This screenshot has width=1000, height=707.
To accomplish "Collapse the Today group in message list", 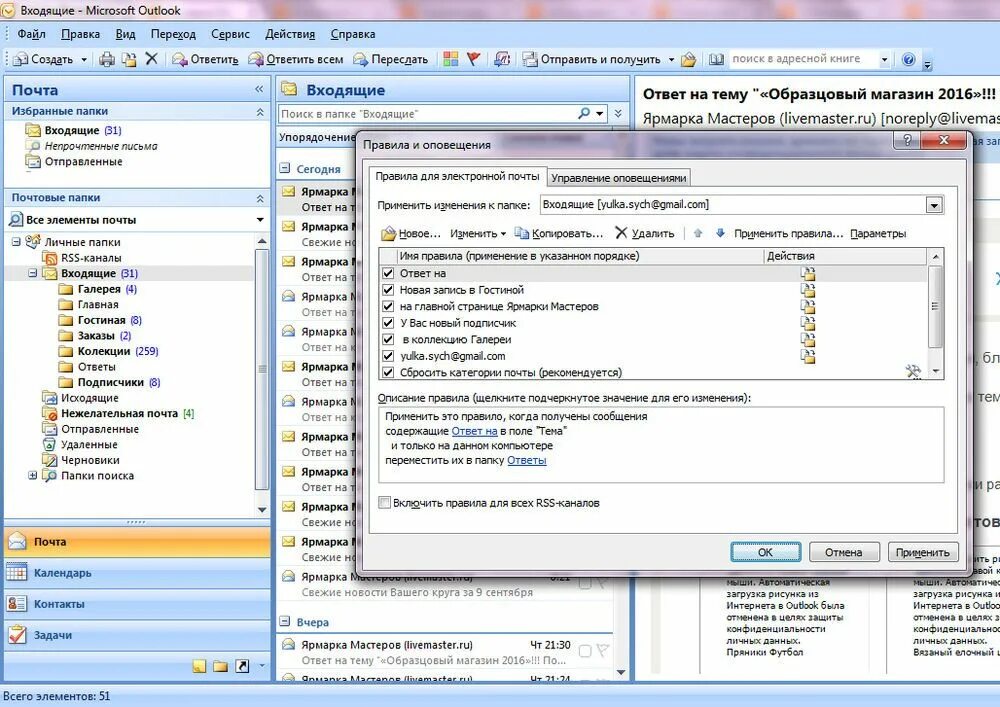I will click(x=285, y=169).
